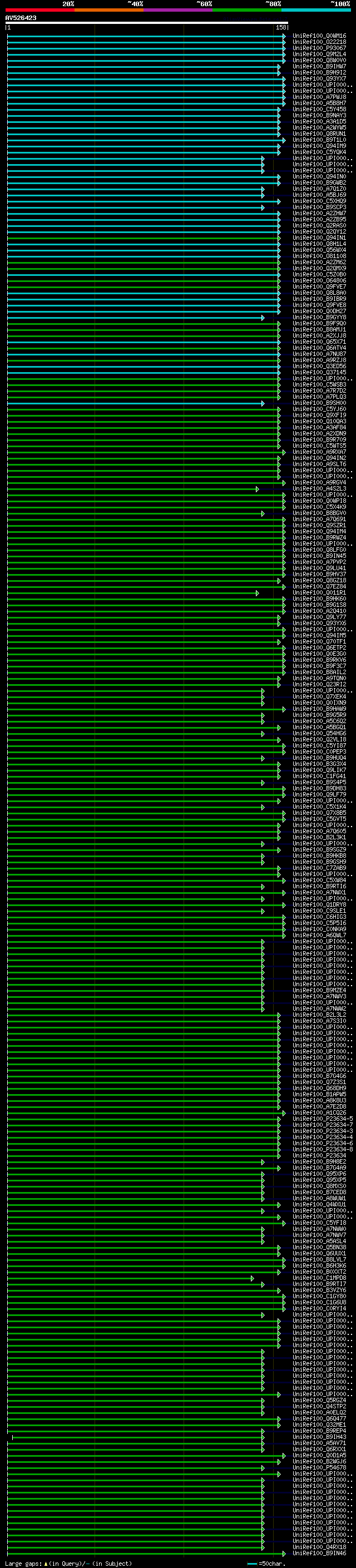Click the white query sequence ruler bar
This screenshot has height=1568, width=356.
pyautogui.click(x=147, y=23)
